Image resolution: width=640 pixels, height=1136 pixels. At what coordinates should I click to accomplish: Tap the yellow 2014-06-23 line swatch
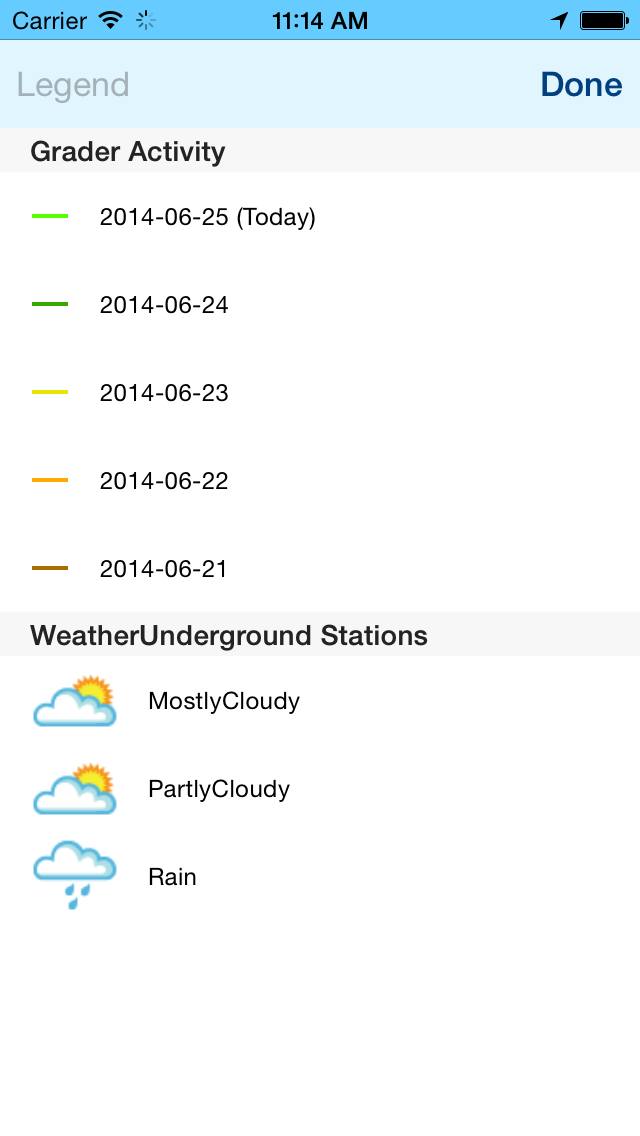(50, 392)
